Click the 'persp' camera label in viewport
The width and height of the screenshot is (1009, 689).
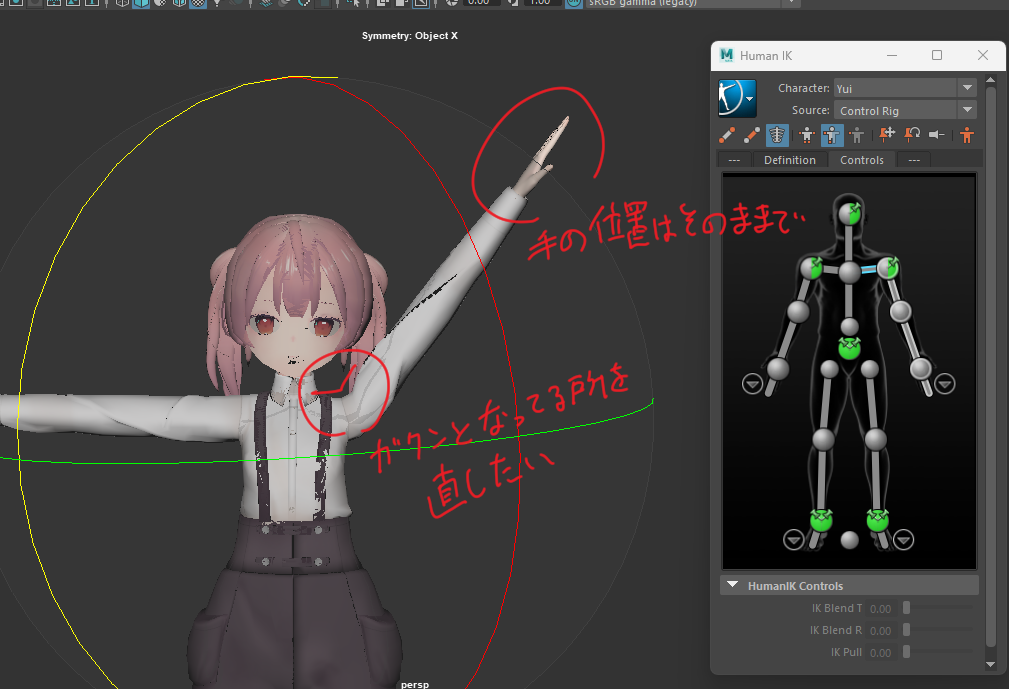point(414,684)
